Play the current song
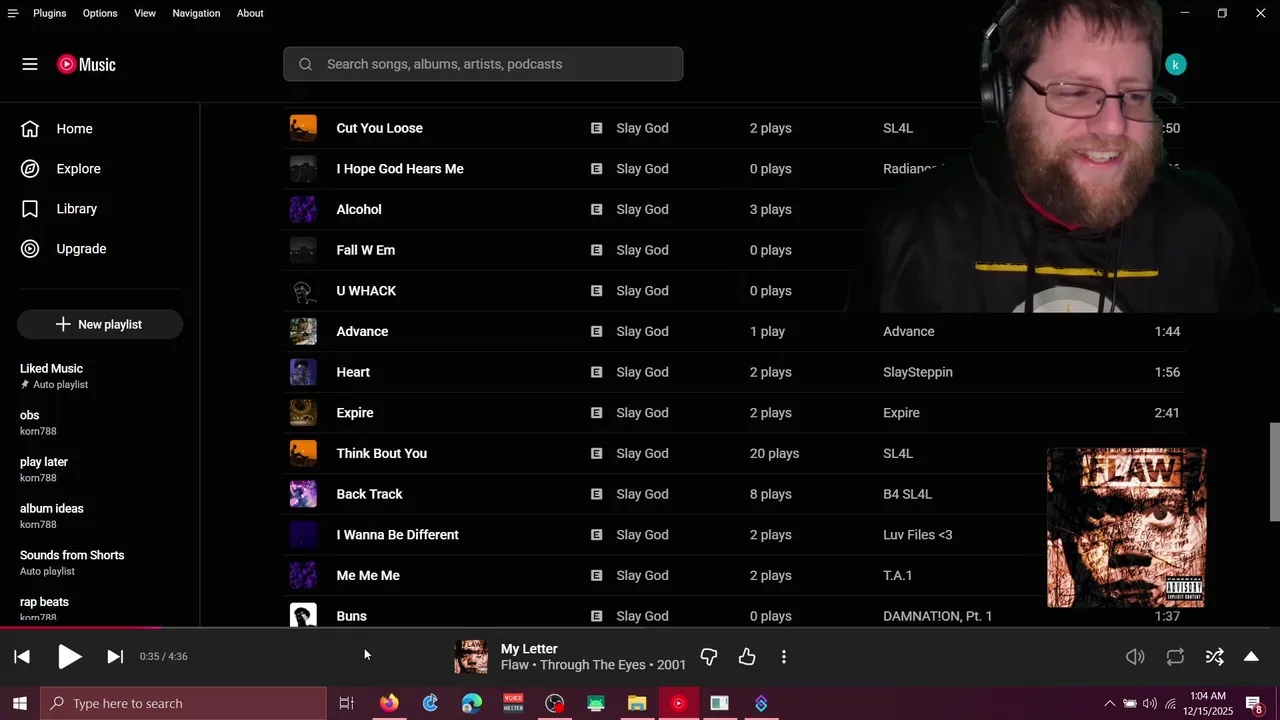The width and height of the screenshot is (1280, 720). 69,657
